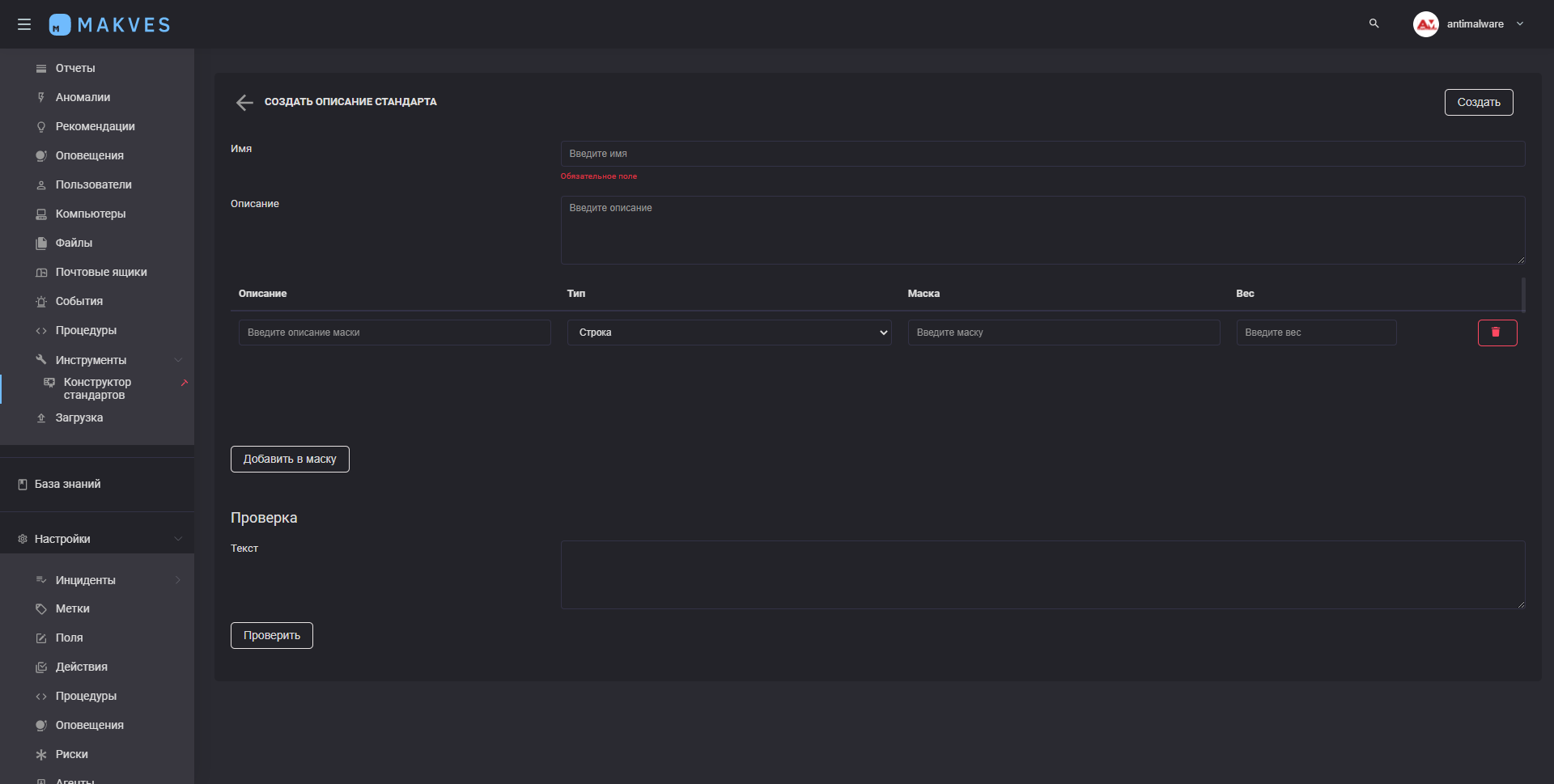Screen dimensions: 1554x784
Task: Select Конструктор стандартов menu item
Action: click(x=97, y=388)
